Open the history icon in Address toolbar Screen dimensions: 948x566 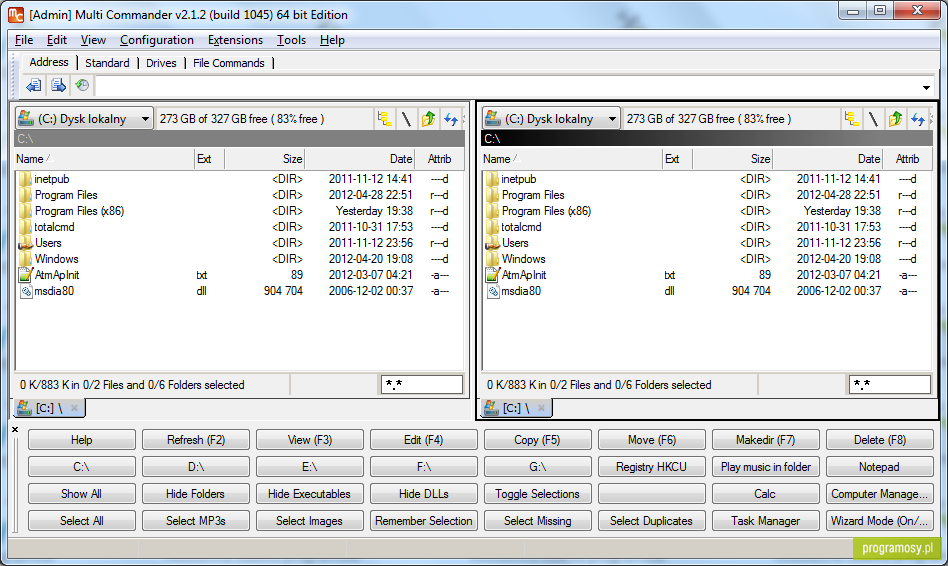click(82, 85)
